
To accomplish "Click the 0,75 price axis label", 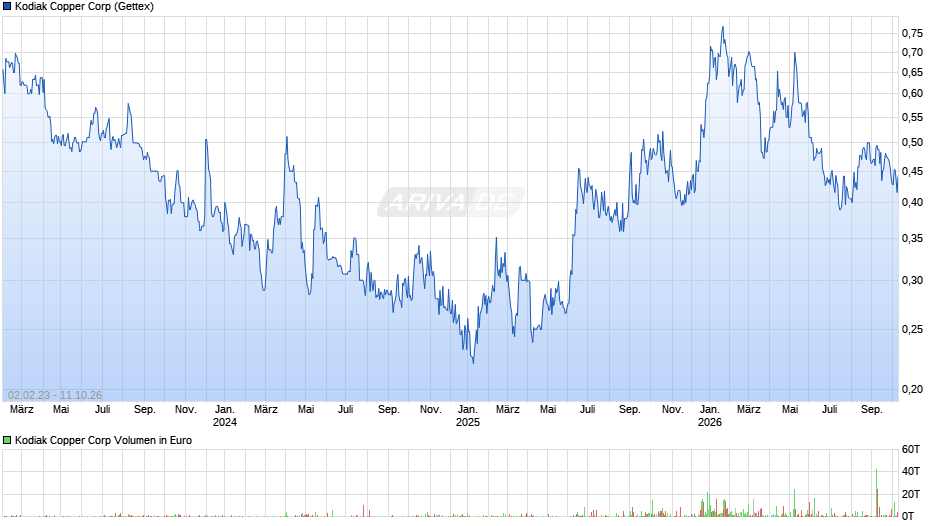I will pos(912,33).
